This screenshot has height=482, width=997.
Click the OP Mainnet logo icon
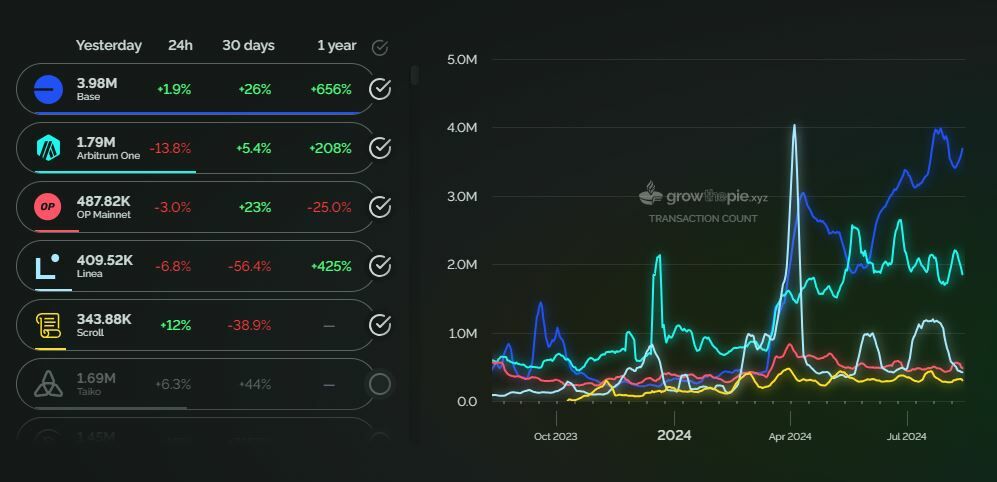pos(48,207)
